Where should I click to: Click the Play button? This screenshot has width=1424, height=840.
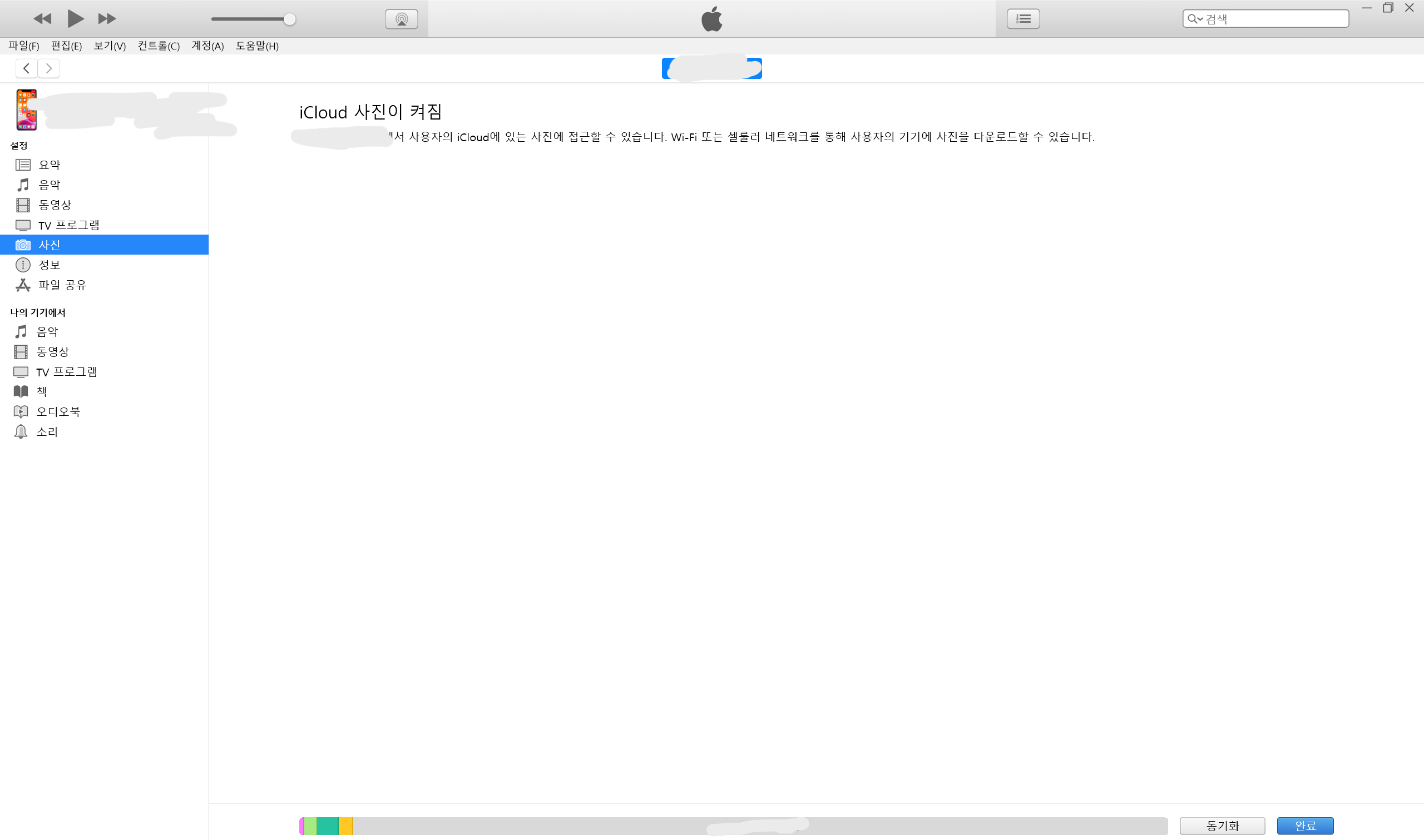pyautogui.click(x=75, y=19)
